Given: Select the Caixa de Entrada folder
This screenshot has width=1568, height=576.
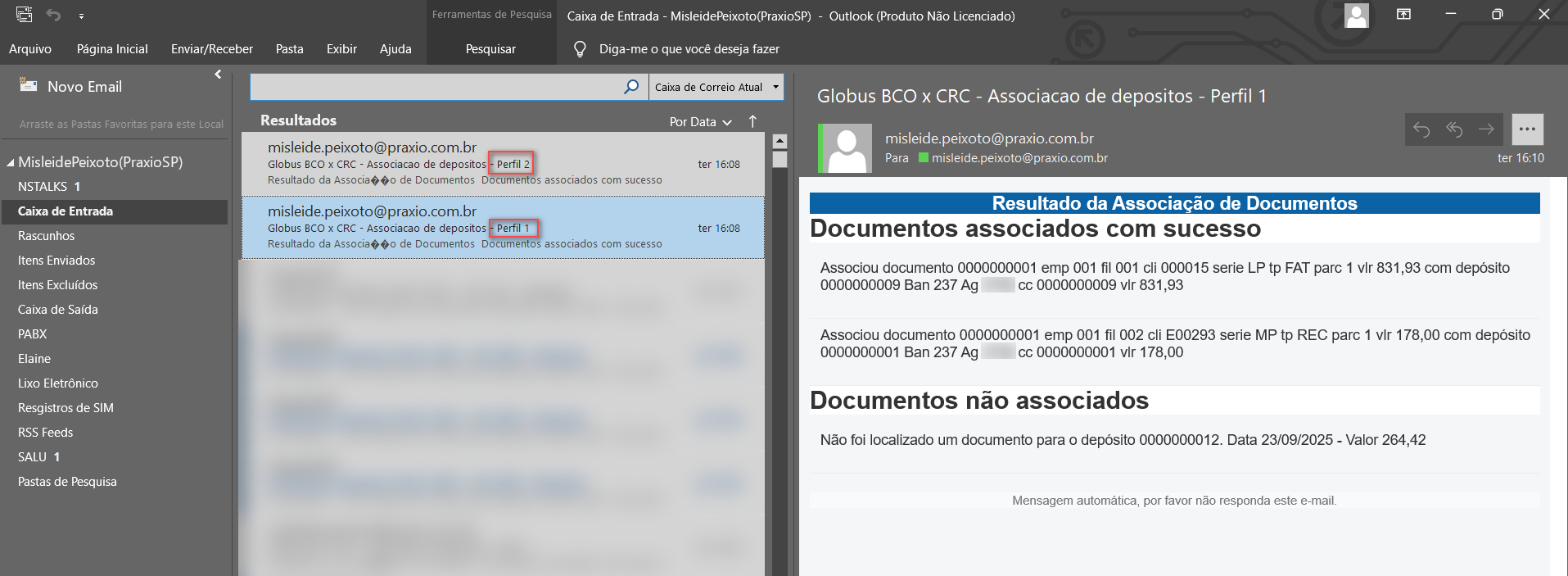Looking at the screenshot, I should click(x=114, y=211).
